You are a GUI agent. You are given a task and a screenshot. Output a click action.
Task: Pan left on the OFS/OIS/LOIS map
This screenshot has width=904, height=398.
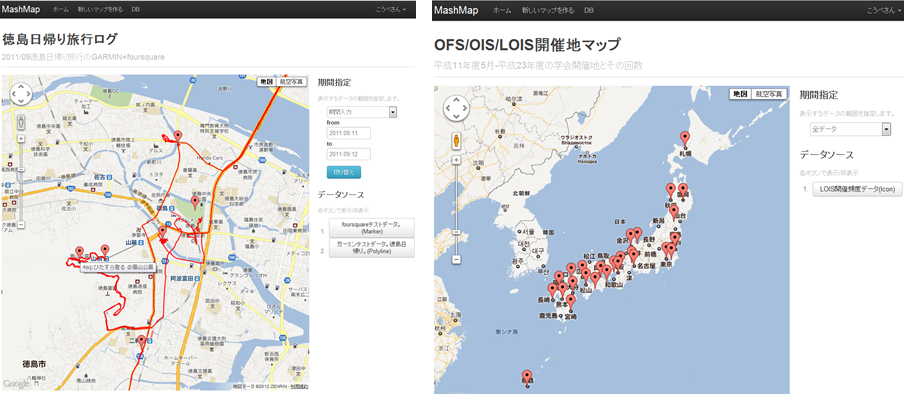point(449,108)
